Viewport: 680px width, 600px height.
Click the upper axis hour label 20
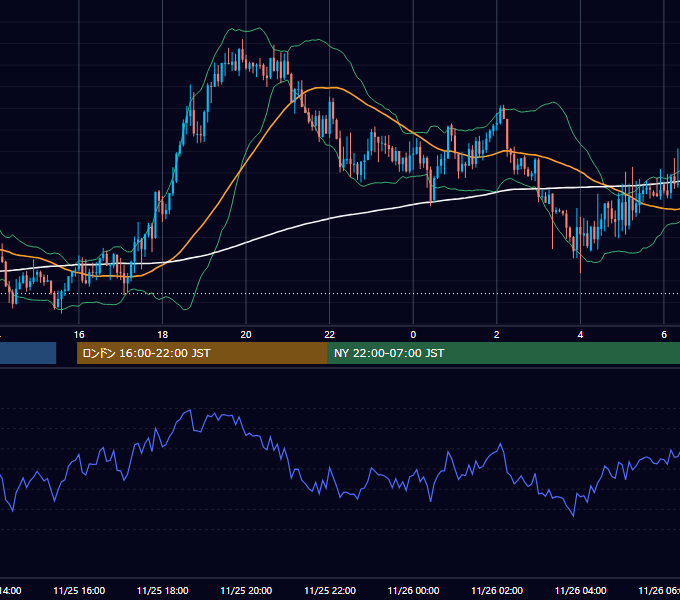pyautogui.click(x=246, y=335)
